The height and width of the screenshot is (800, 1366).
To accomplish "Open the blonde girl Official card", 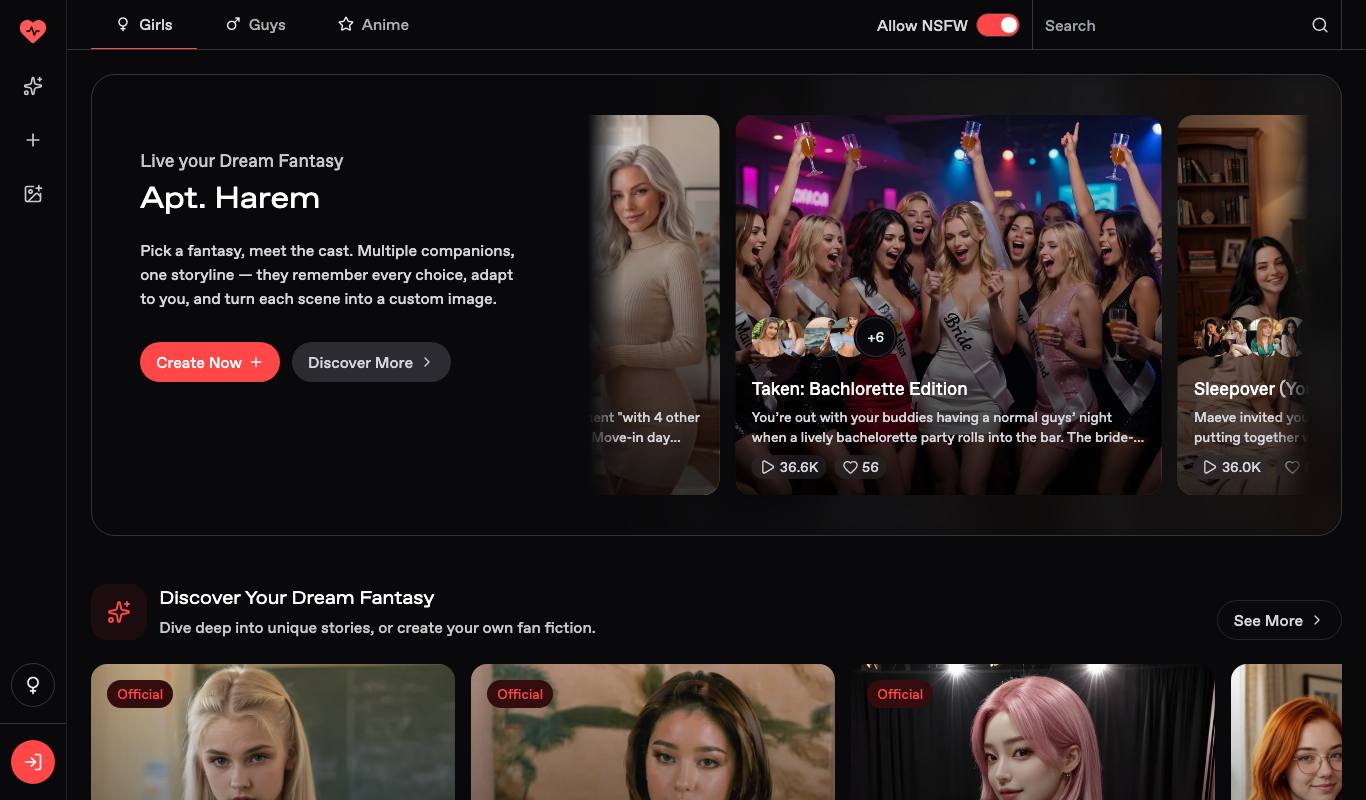I will (x=273, y=732).
